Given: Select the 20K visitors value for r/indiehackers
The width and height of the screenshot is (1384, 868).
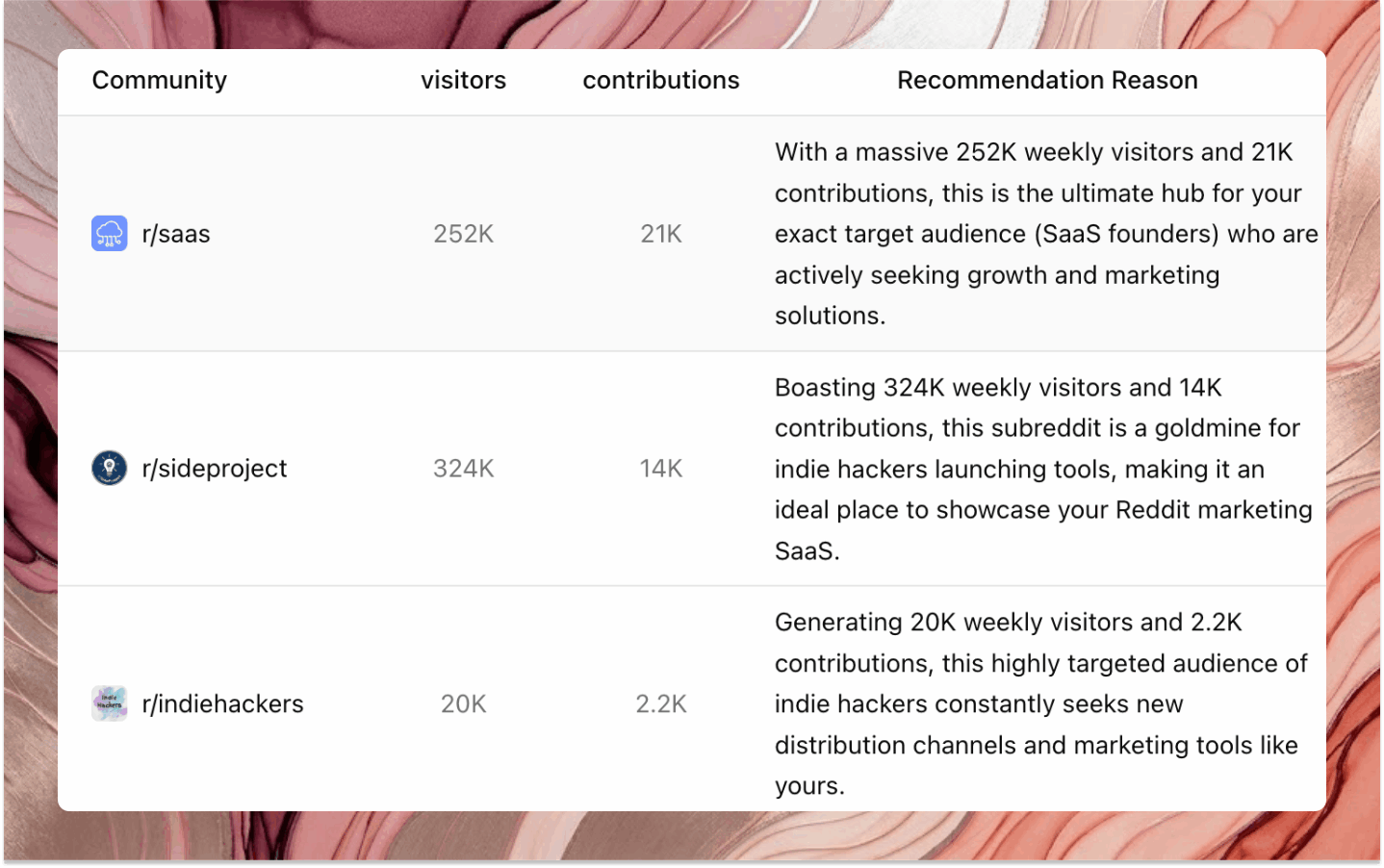Looking at the screenshot, I should 463,703.
